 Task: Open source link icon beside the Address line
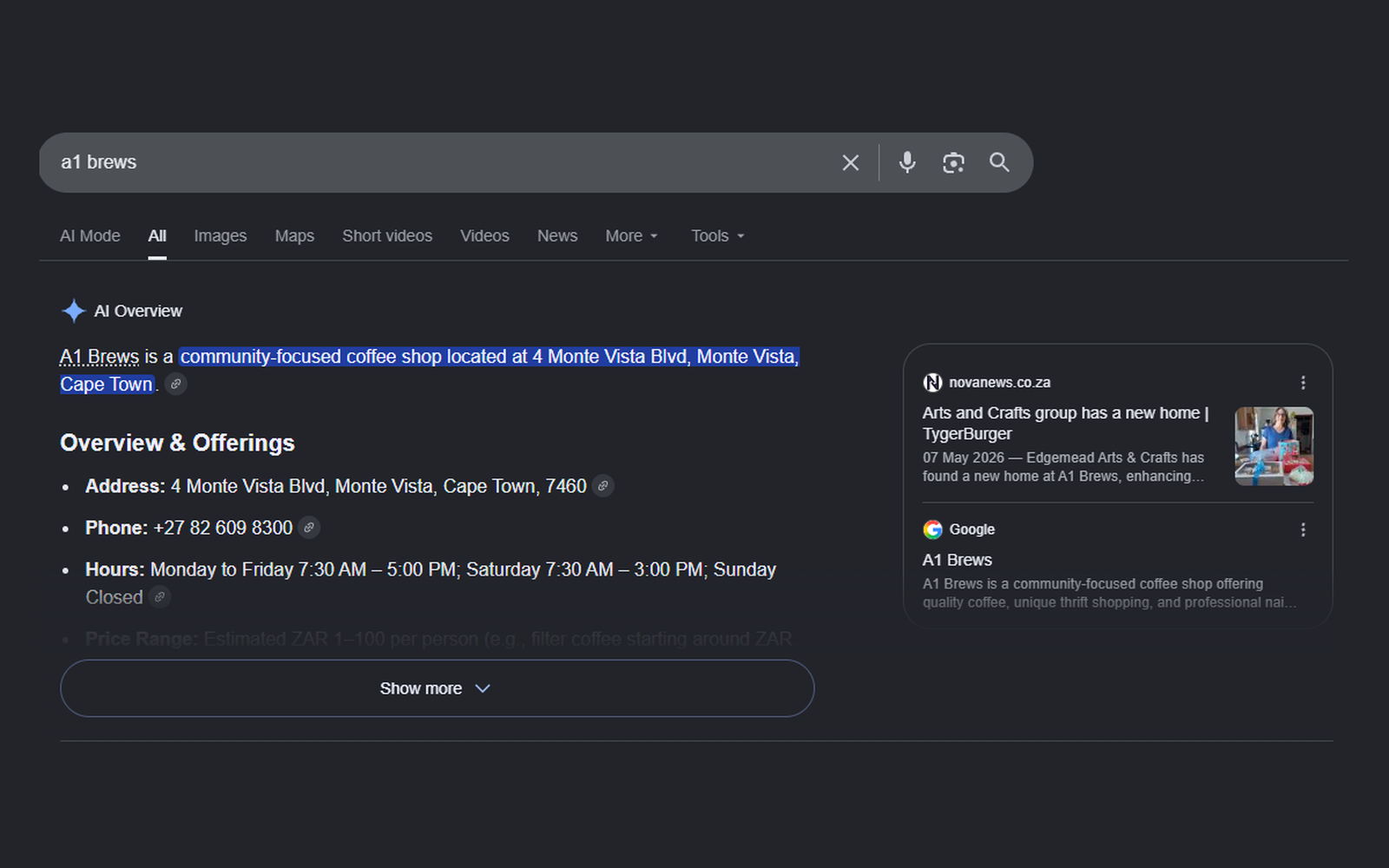[x=603, y=486]
